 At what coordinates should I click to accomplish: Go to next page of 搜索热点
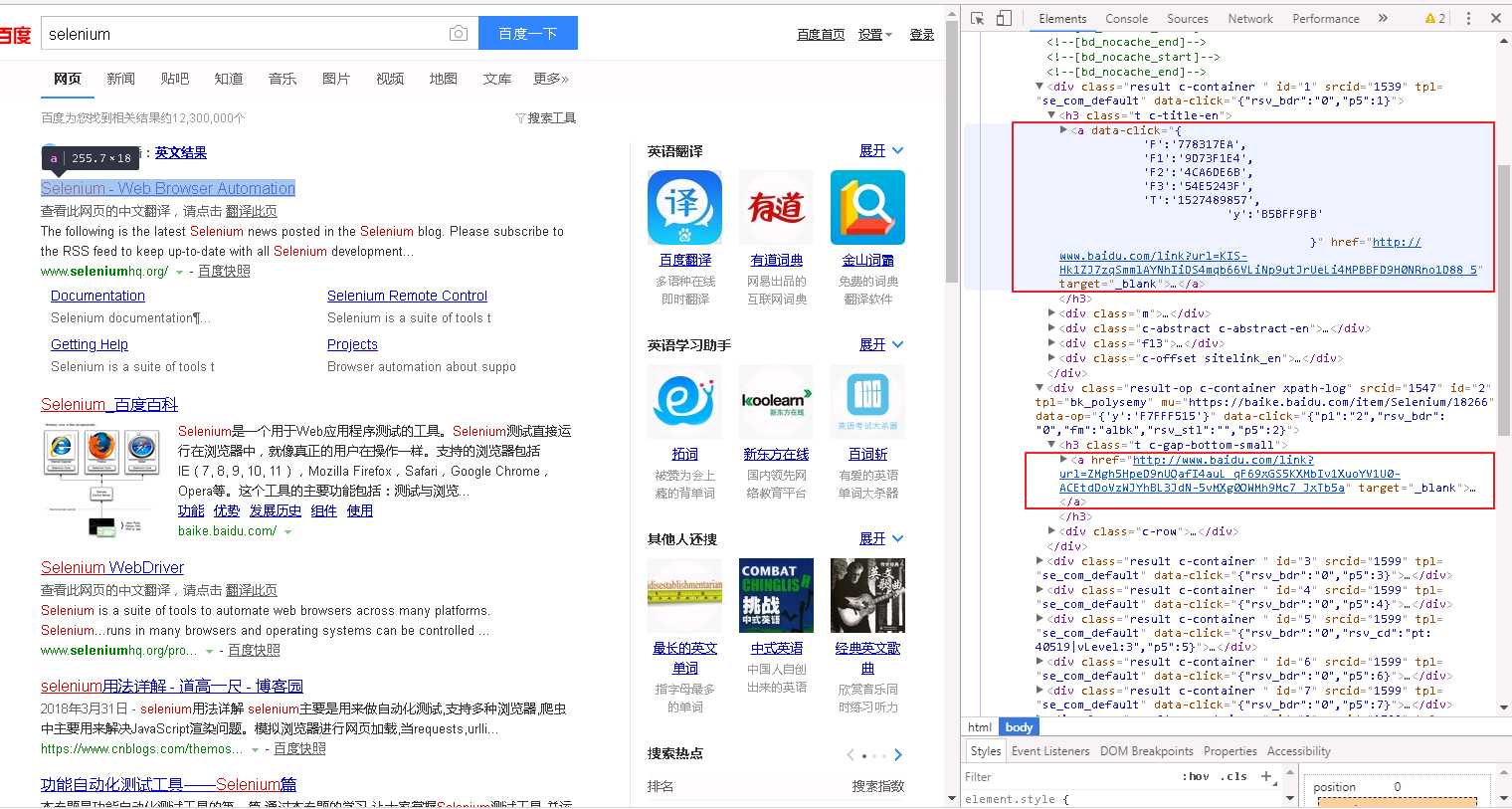point(897,754)
